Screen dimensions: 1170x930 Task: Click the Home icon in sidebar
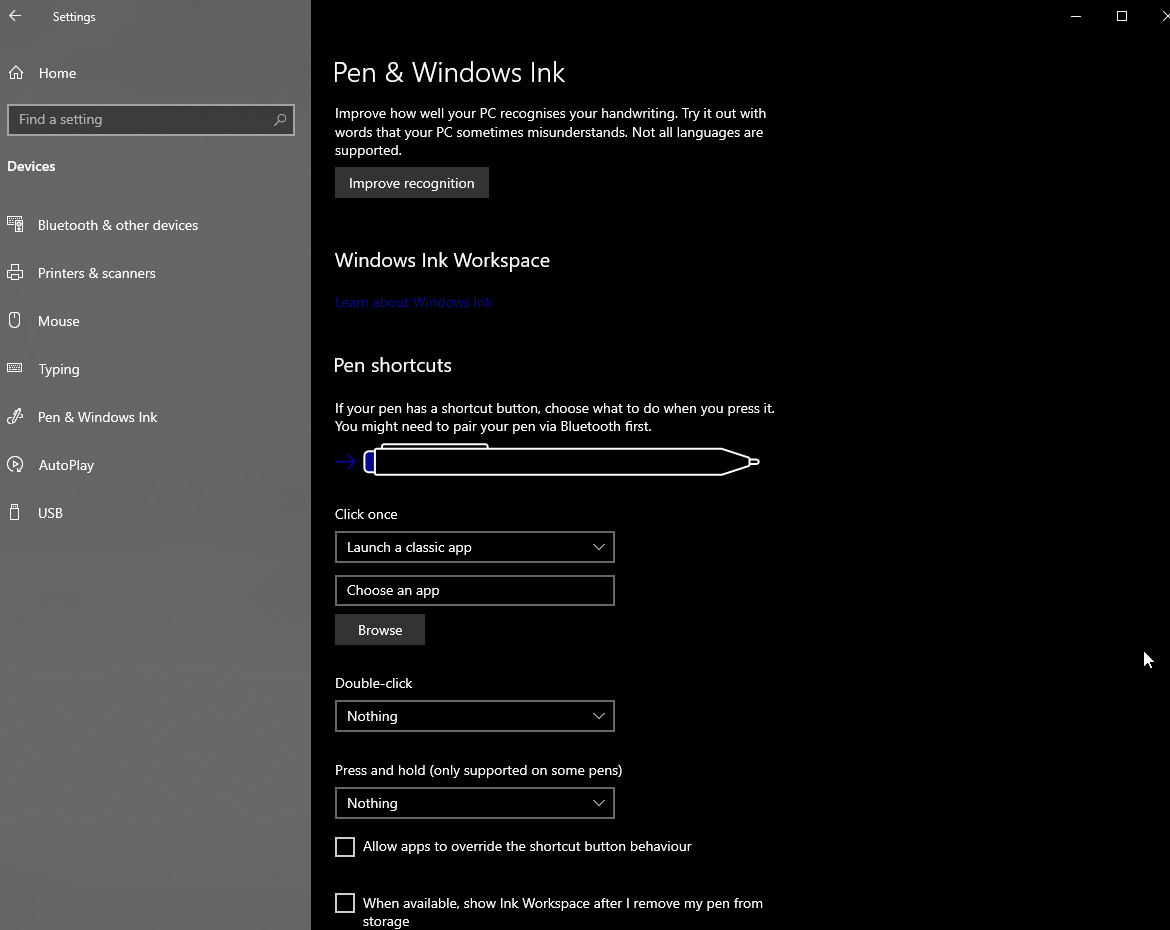coord(15,73)
